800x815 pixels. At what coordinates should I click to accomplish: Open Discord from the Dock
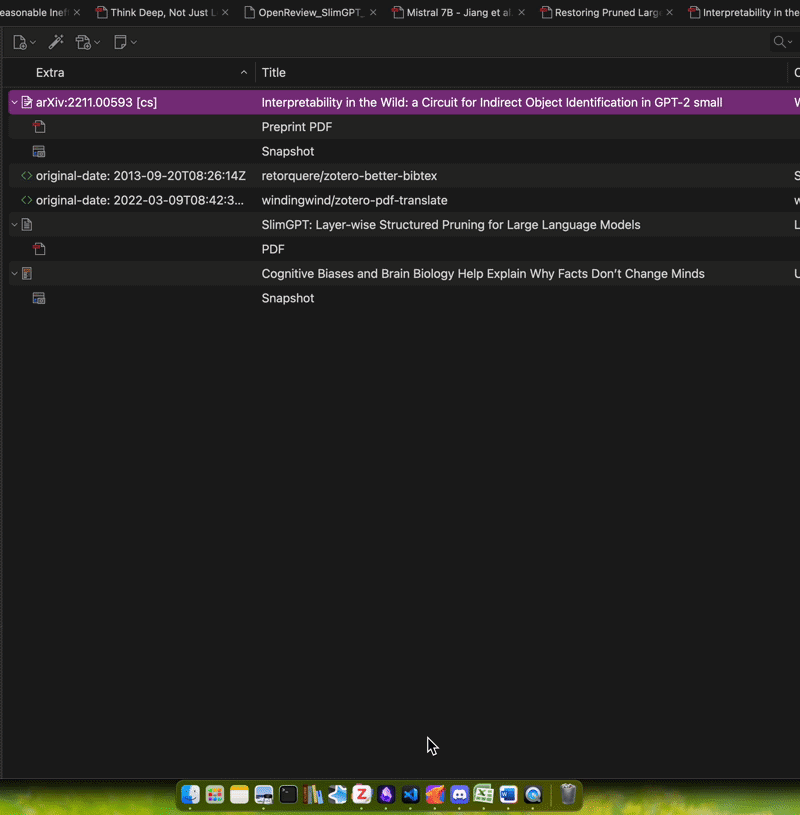coord(459,795)
